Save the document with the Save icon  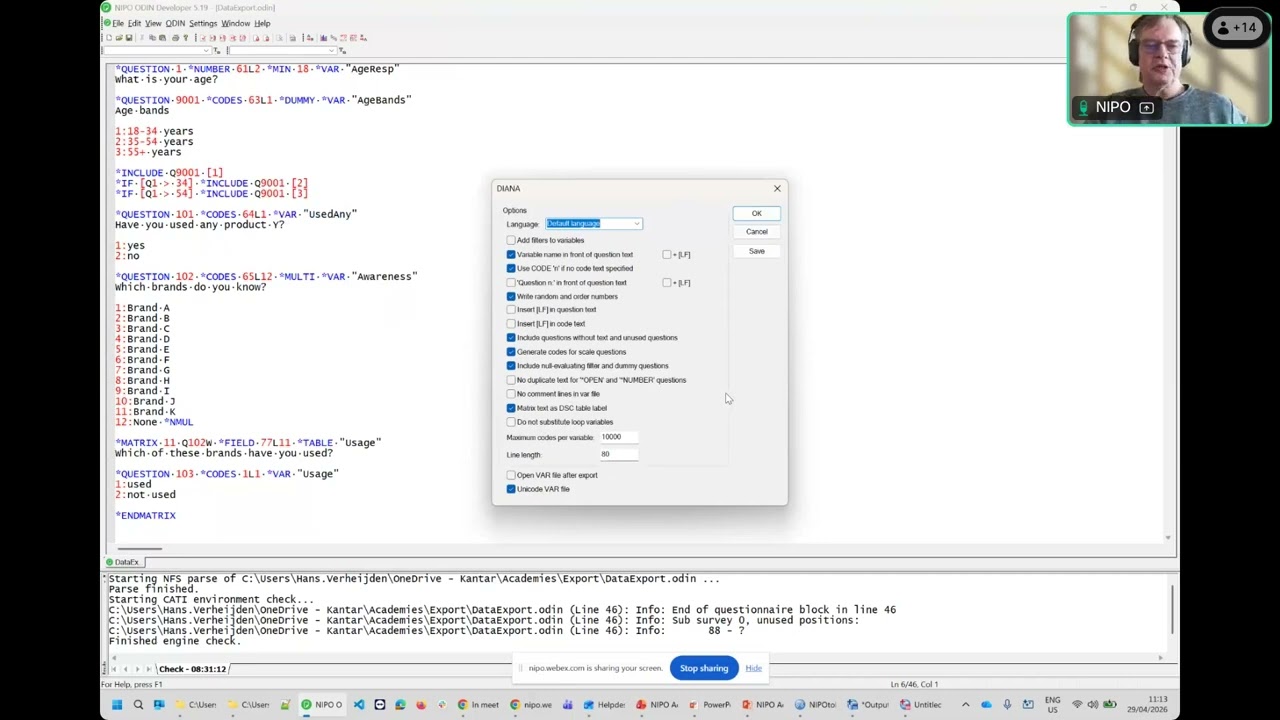(x=129, y=38)
